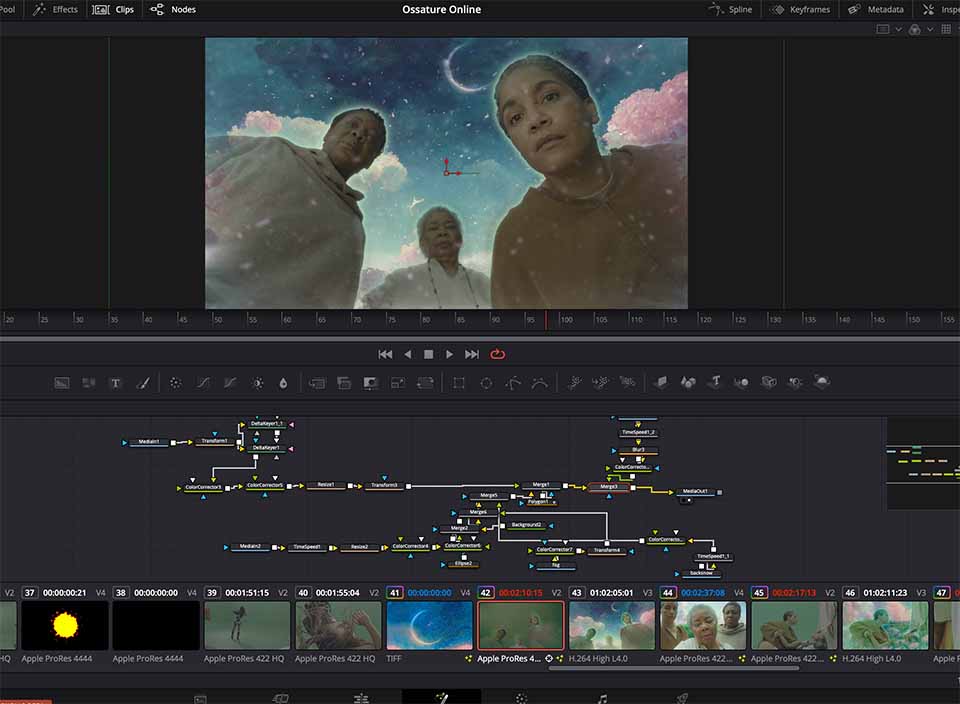Add an Ellipse mask tool
Viewport: 960px width, 704px height.
[486, 383]
